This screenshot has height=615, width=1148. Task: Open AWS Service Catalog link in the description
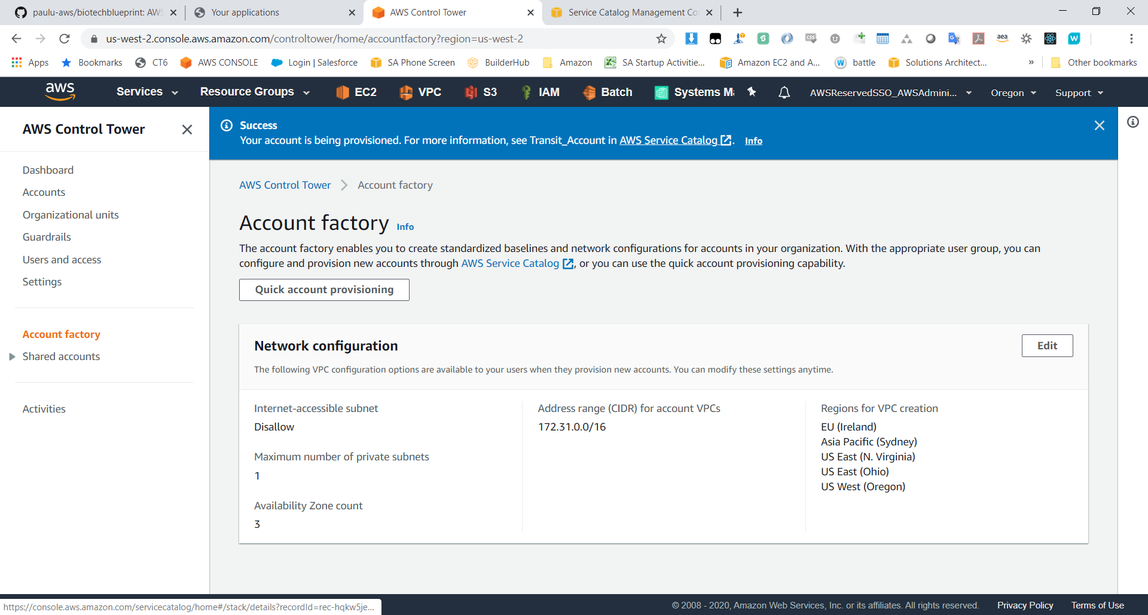pyautogui.click(x=517, y=264)
